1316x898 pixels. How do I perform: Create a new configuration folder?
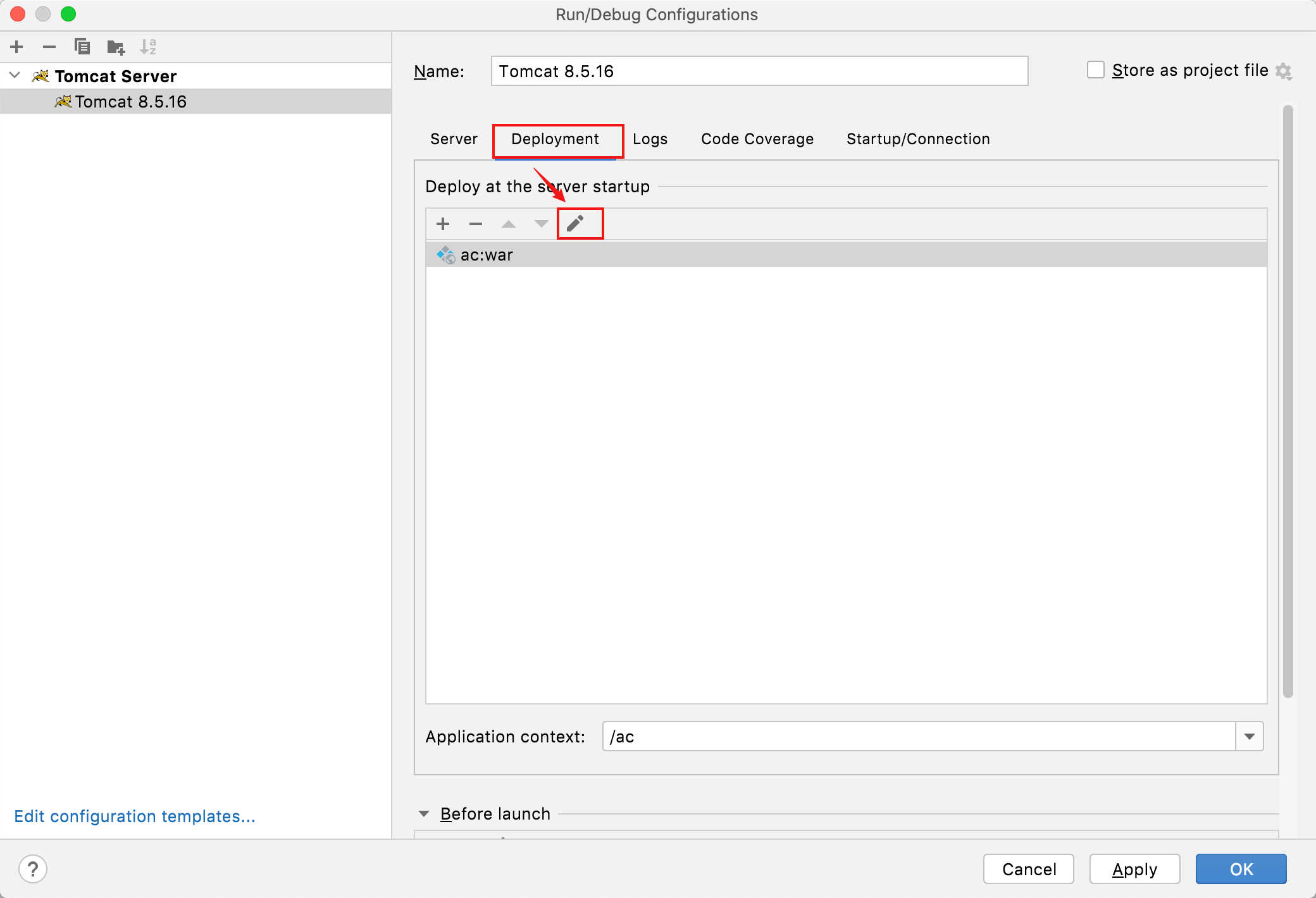(x=116, y=47)
